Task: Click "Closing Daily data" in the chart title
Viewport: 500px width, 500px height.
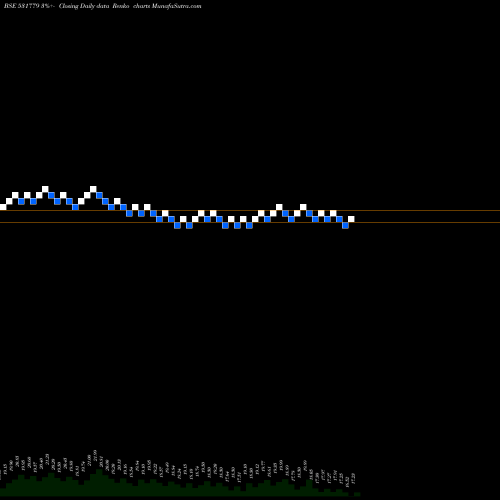Action: [x=84, y=6]
